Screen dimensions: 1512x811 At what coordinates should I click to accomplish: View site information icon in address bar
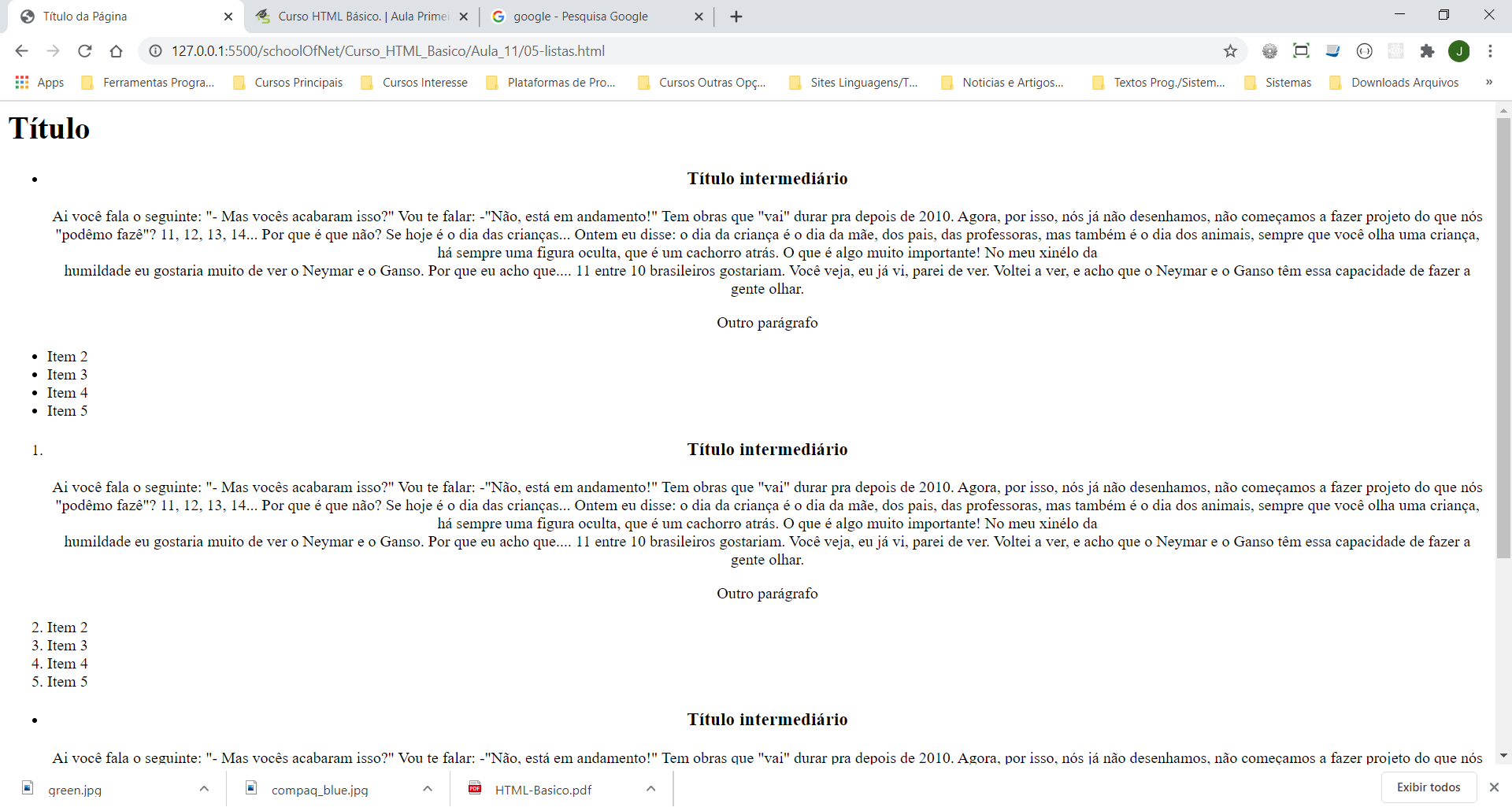pos(156,51)
